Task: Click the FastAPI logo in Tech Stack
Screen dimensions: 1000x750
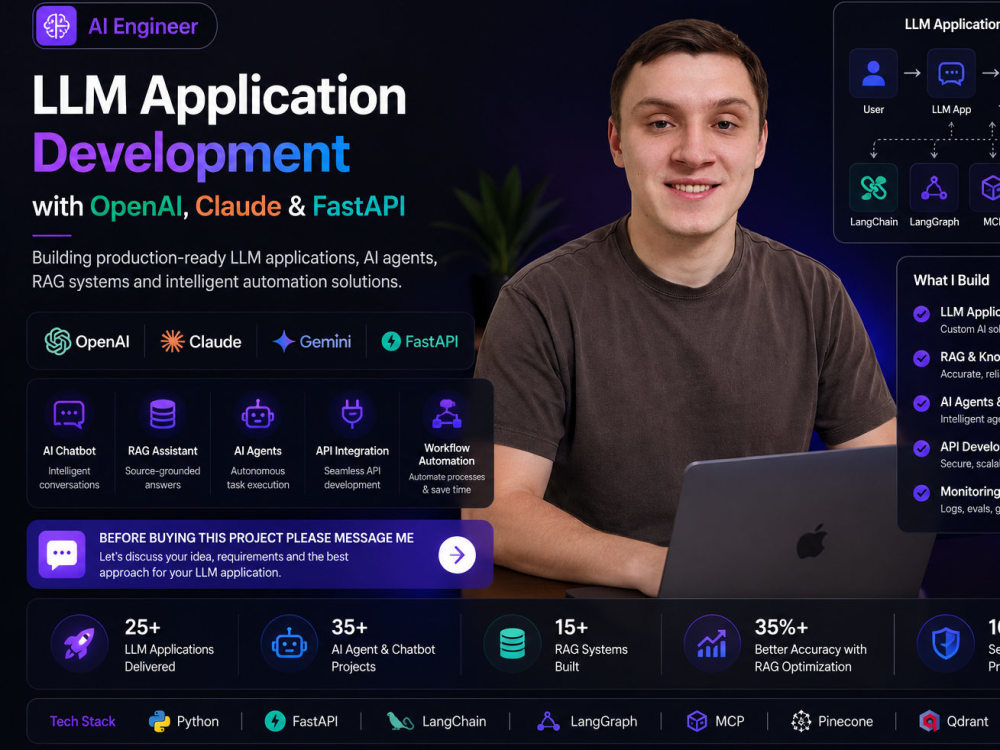Action: point(275,721)
